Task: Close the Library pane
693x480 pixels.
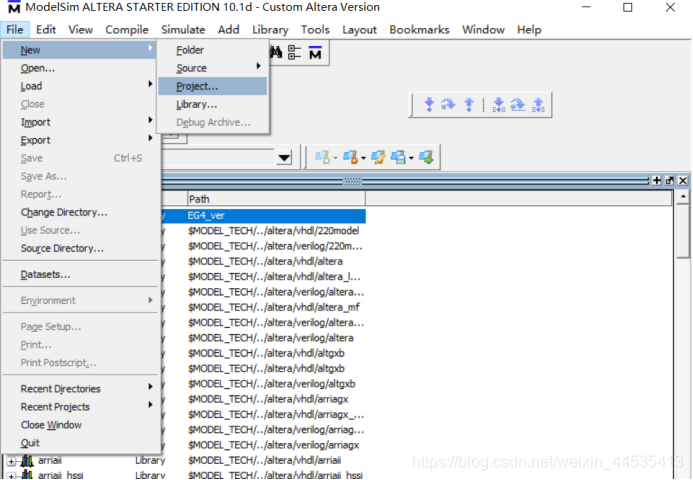Action: 683,180
